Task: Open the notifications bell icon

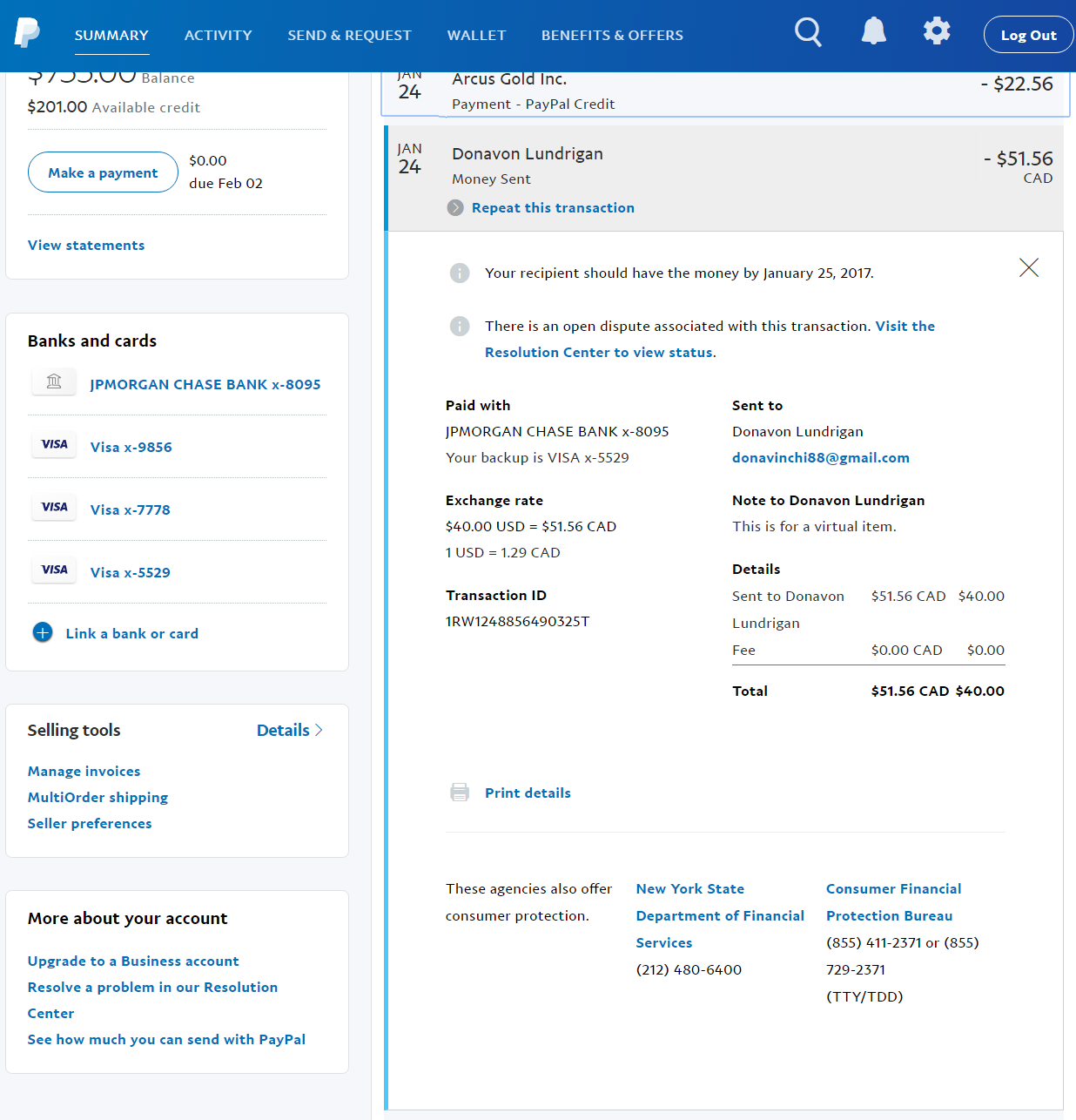Action: [873, 31]
